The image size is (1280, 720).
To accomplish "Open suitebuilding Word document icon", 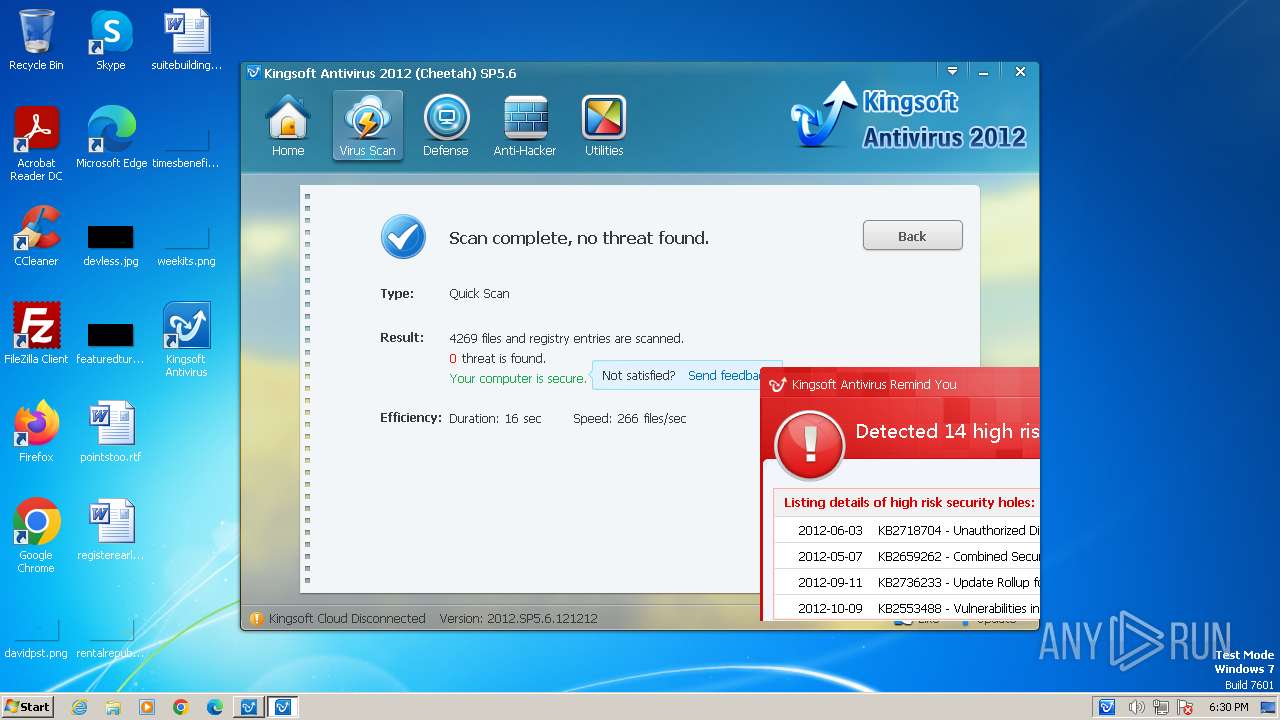I will (187, 41).
